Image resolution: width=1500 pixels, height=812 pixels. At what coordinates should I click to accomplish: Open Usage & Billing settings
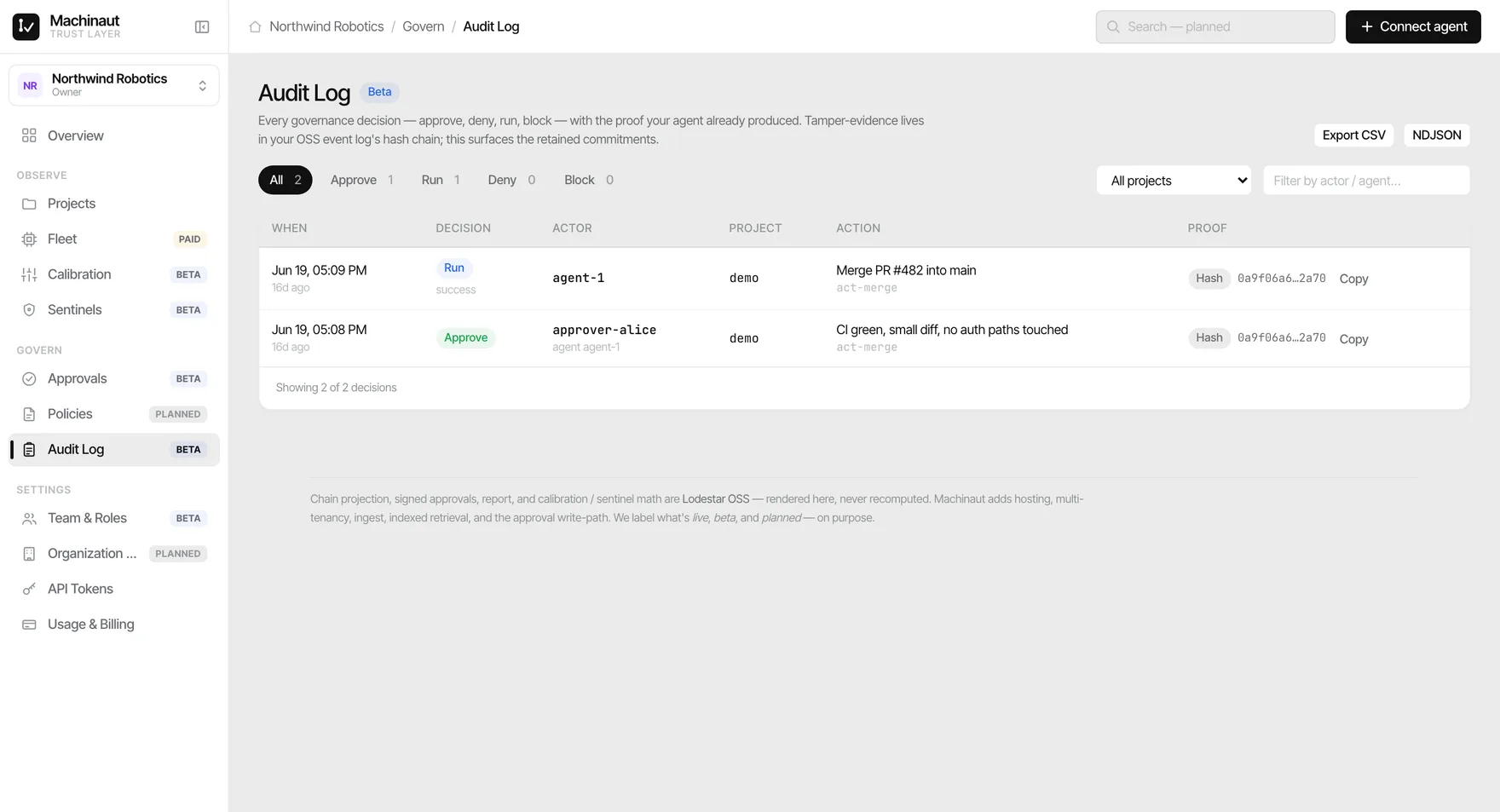click(114, 625)
